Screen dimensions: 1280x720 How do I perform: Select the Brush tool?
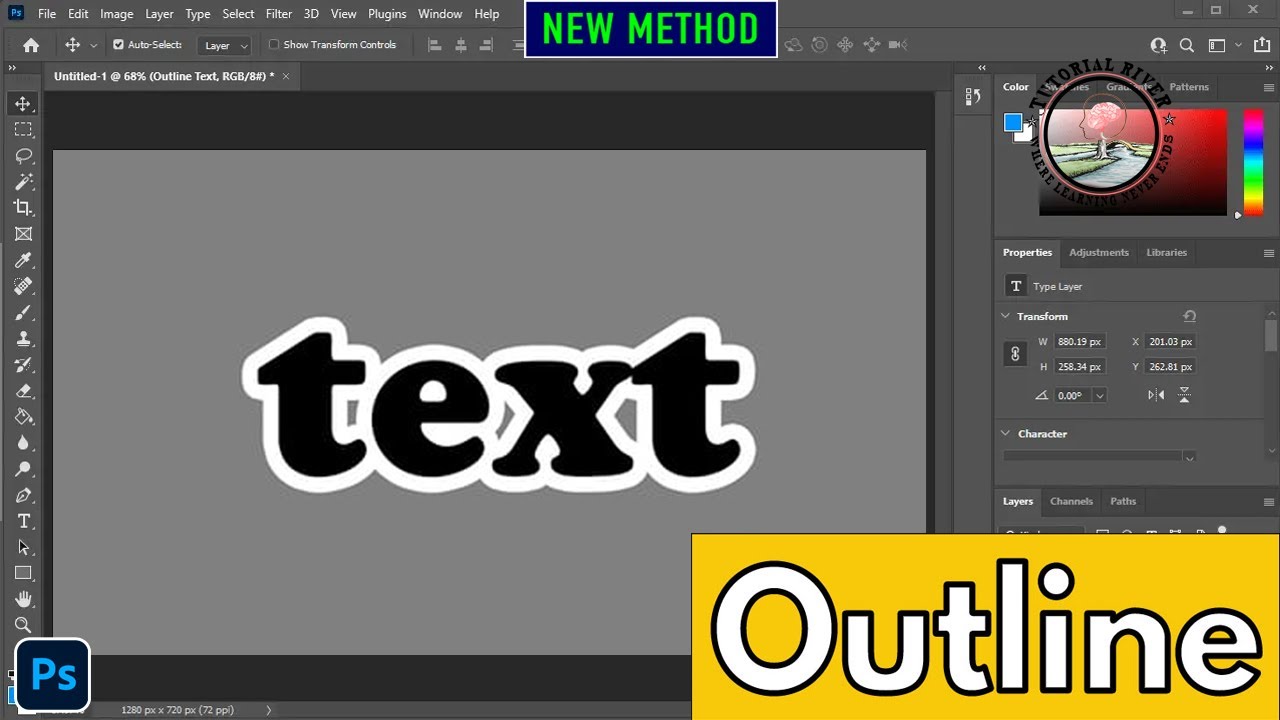[23, 313]
